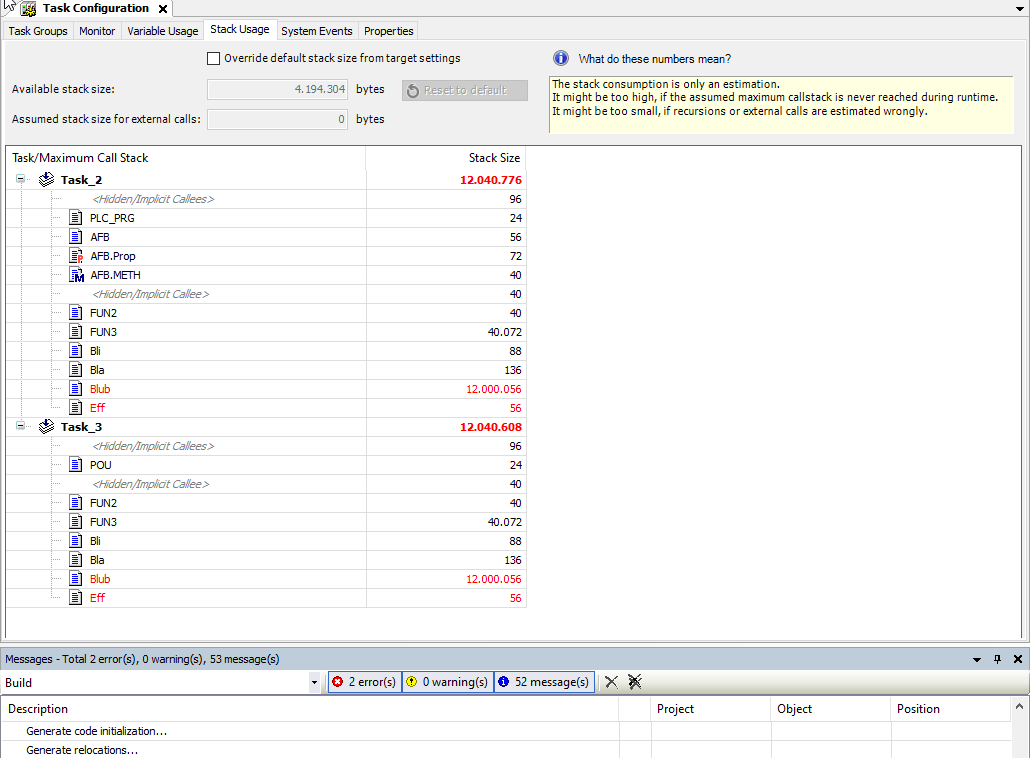1030x758 pixels.
Task: Toggle the 52 message(s) filter
Action: tap(543, 681)
